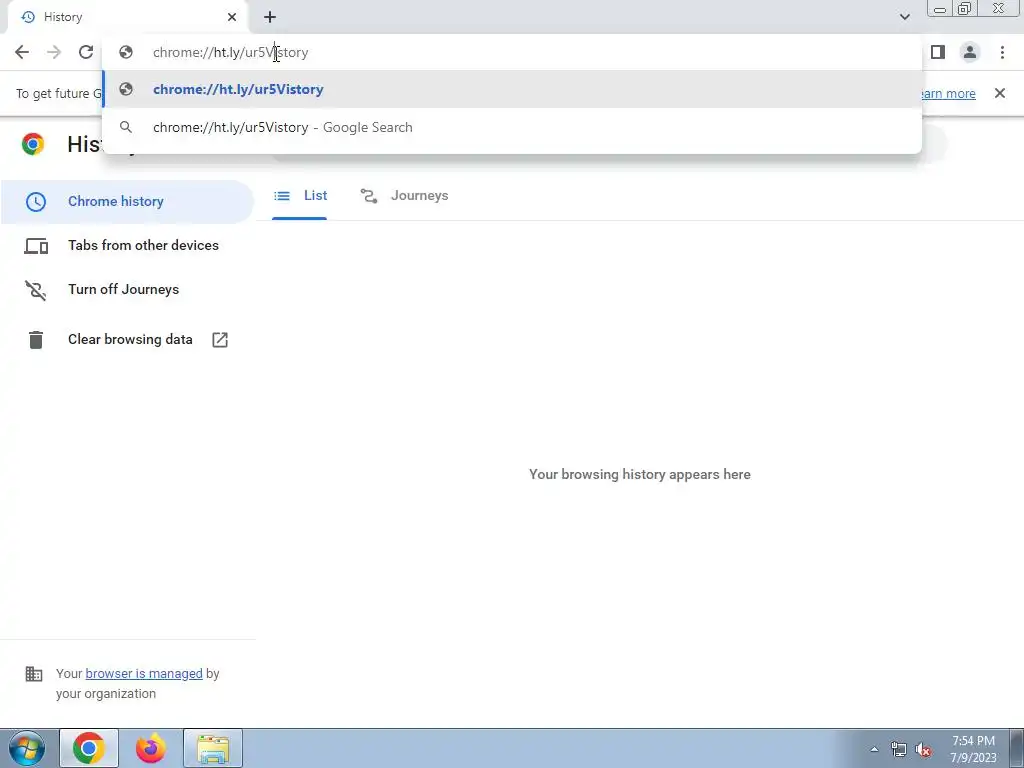Reload the current page
Screen dimensions: 1024x768
[86, 52]
